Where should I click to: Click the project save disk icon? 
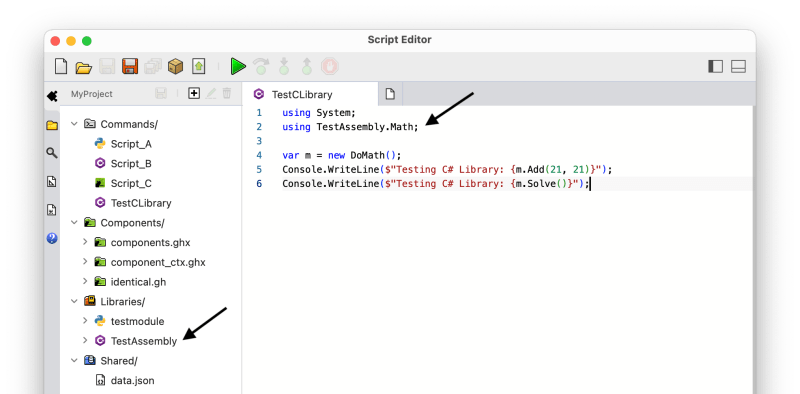coord(161,93)
